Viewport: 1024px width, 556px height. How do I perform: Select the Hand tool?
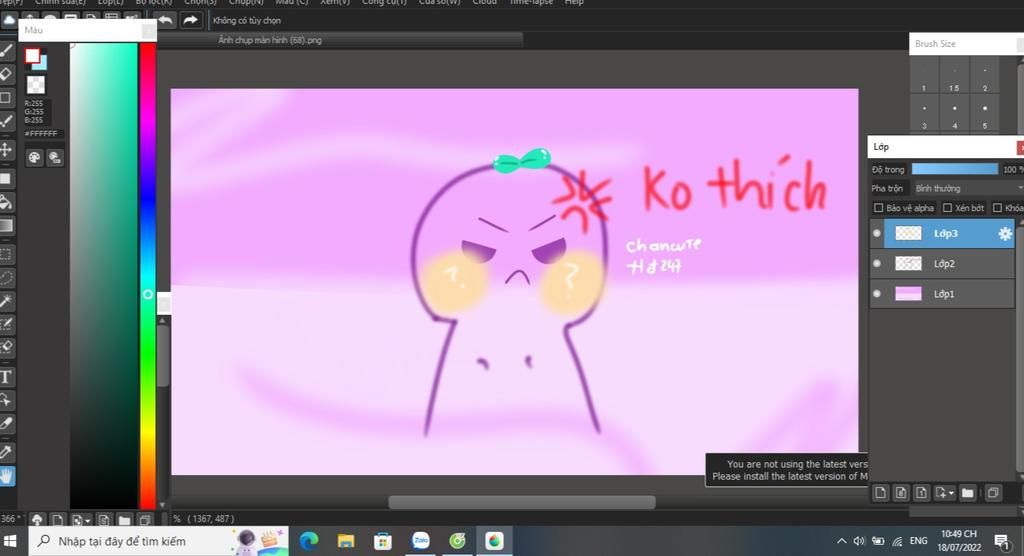pyautogui.click(x=7, y=476)
